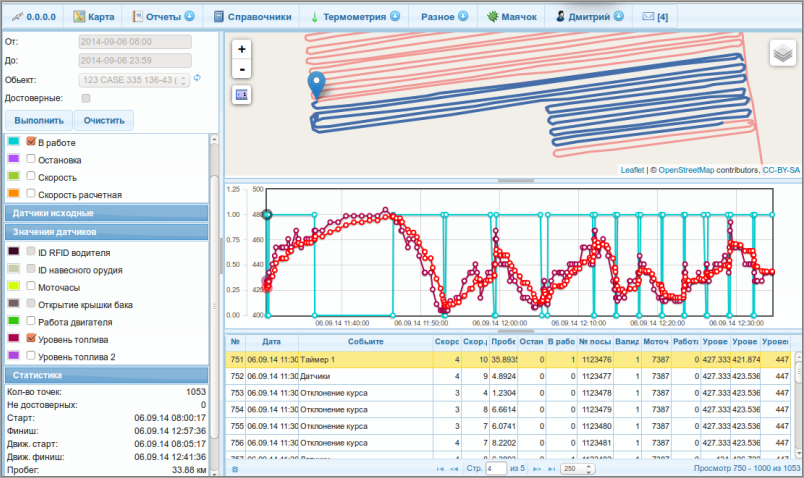Click the До end date field

[x=135, y=61]
